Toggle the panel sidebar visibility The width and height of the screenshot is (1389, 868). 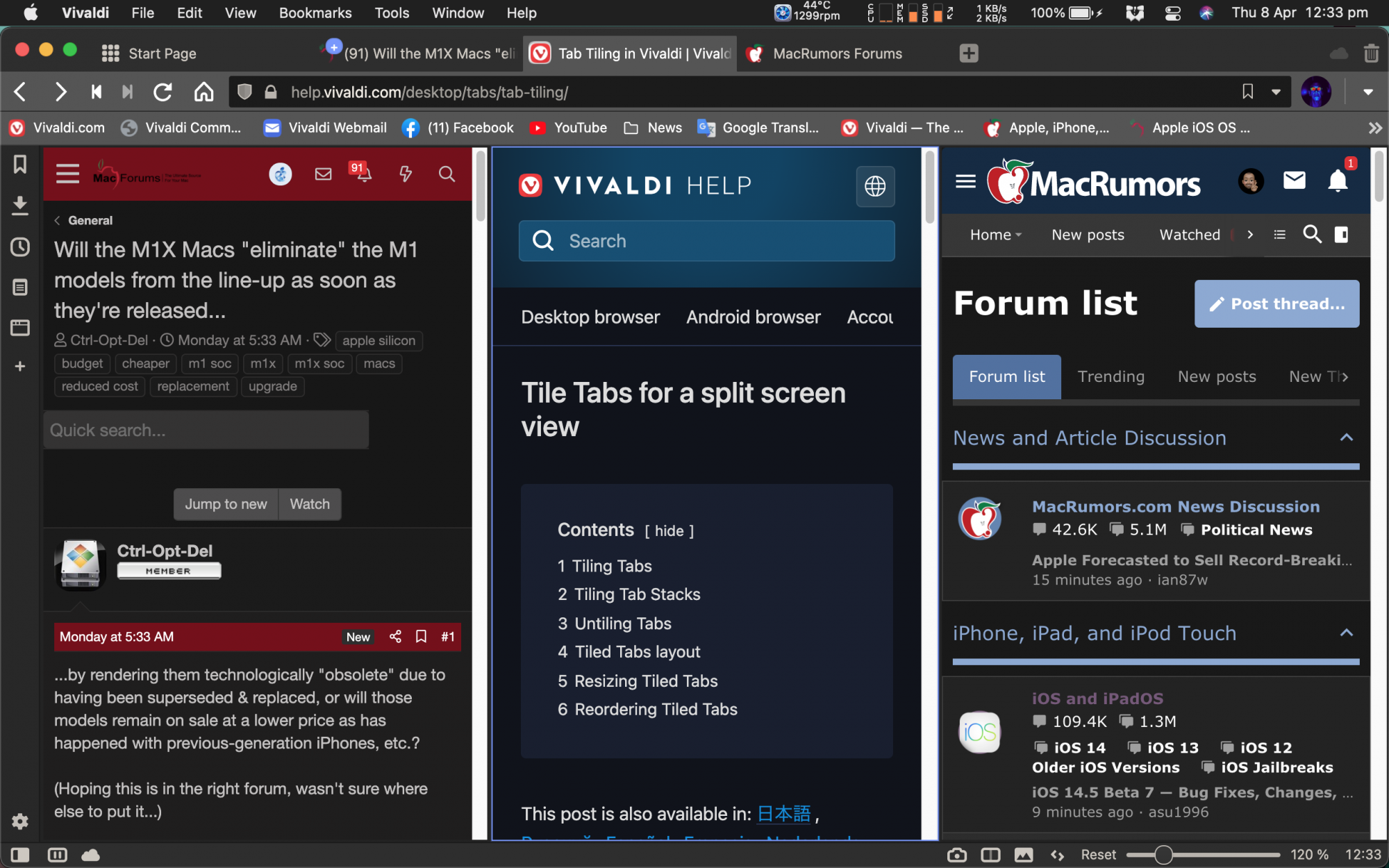[x=21, y=855]
